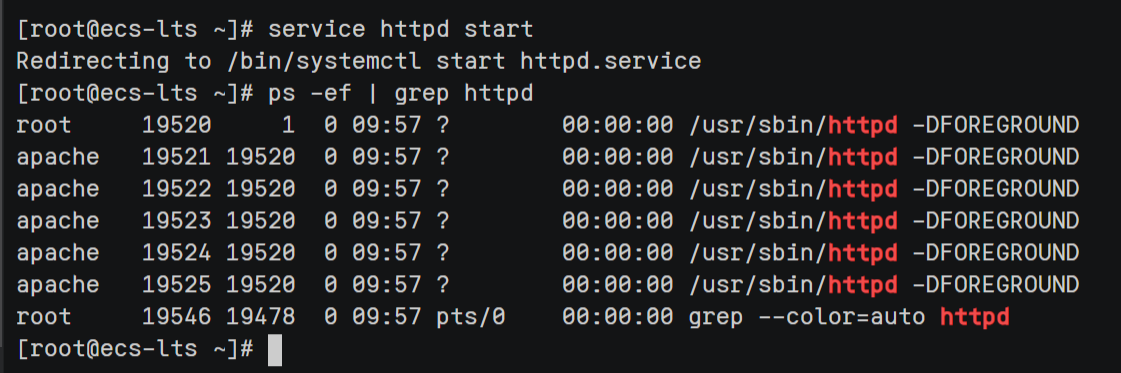Click 'grep --color=auto' command text
Image resolution: width=1121 pixels, height=373 pixels.
(807, 317)
